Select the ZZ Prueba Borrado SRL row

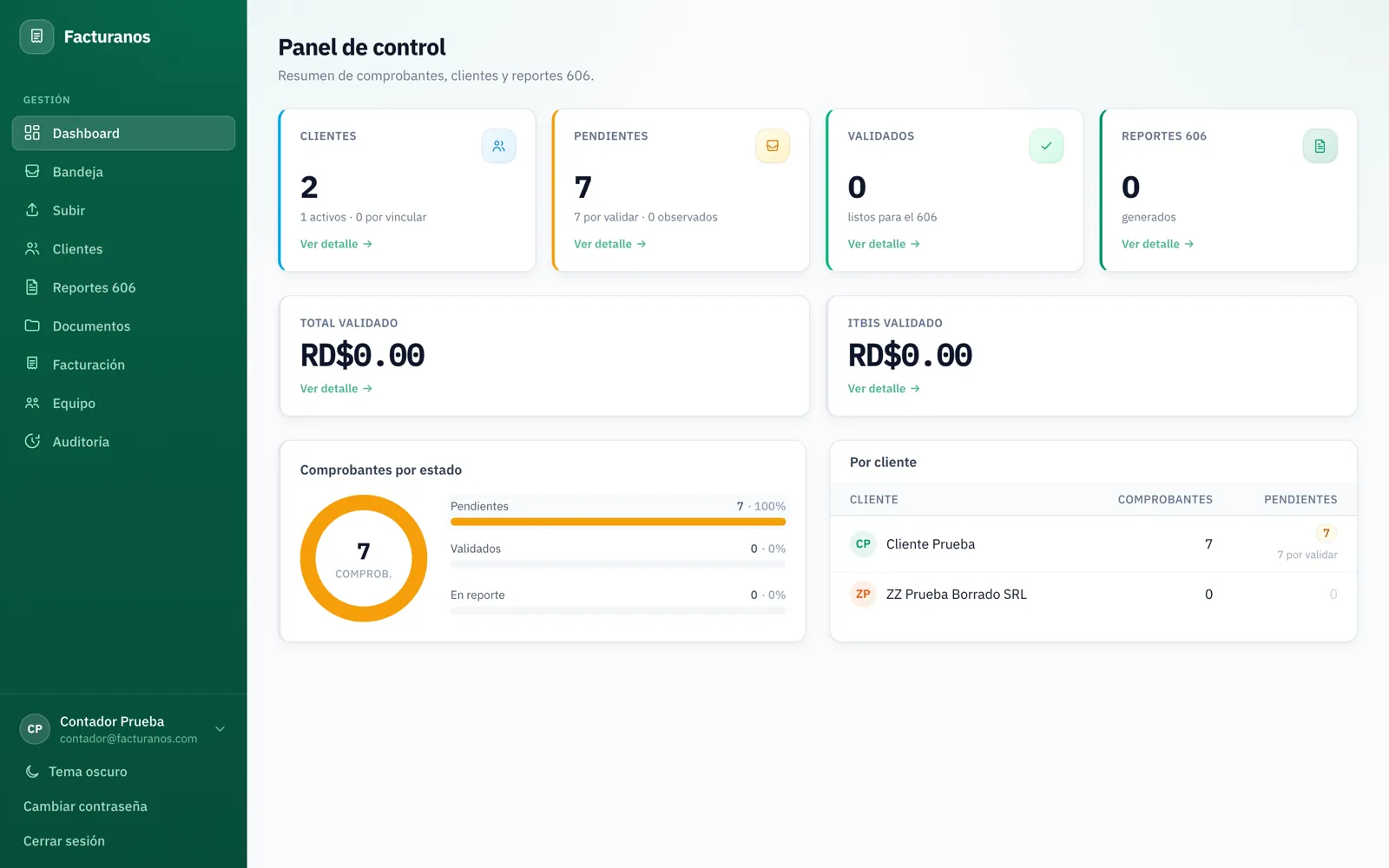1094,595
